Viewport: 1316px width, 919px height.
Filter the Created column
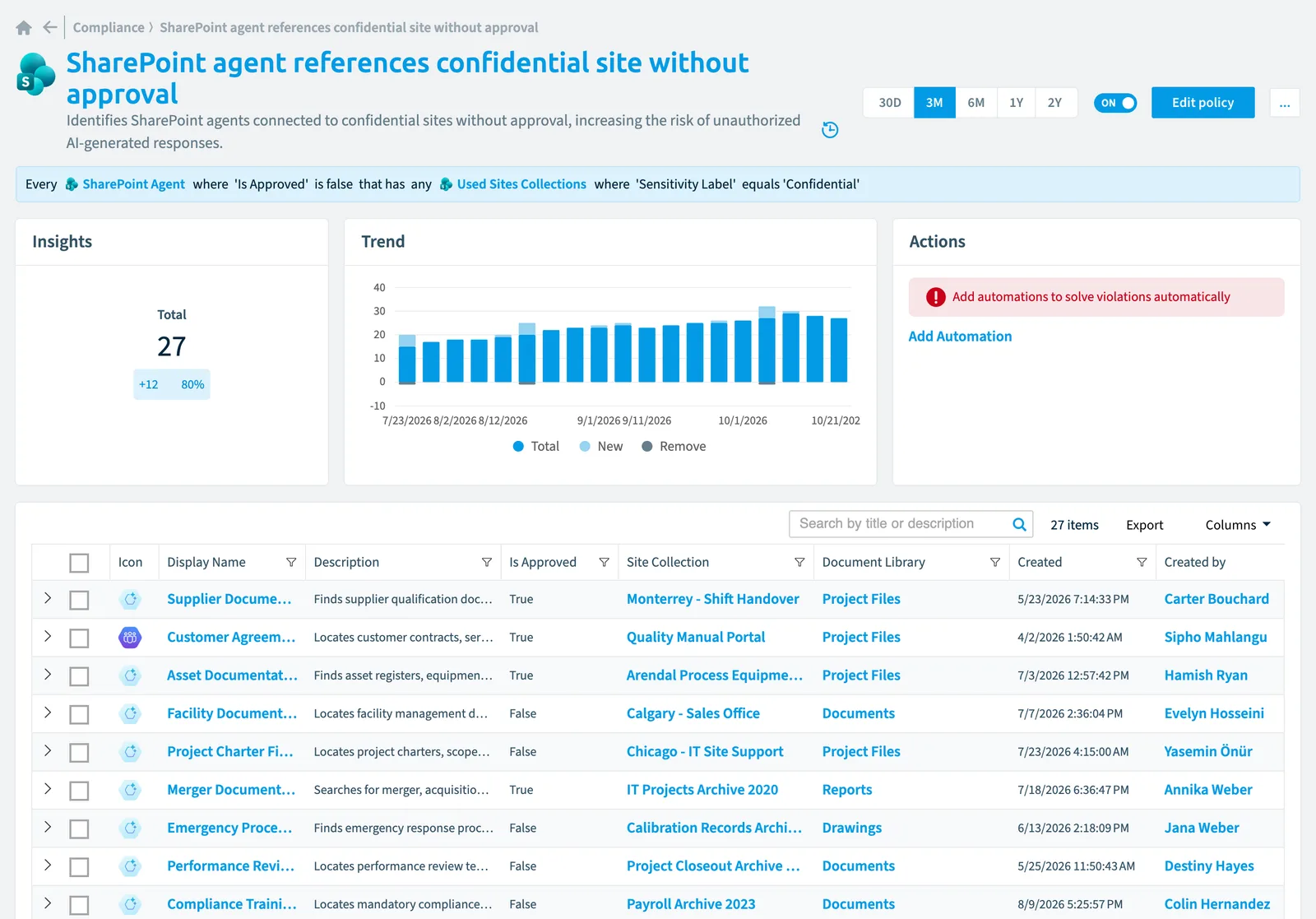point(1142,562)
